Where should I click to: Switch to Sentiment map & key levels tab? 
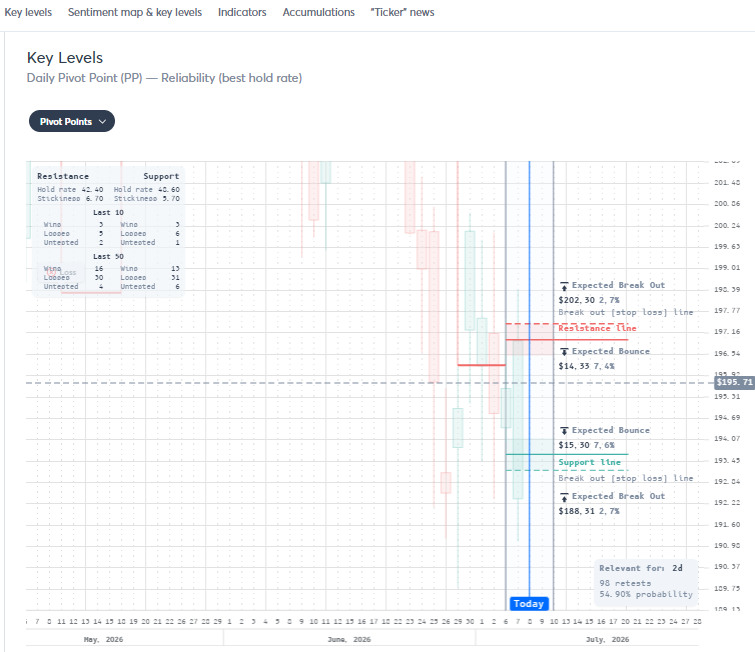135,13
